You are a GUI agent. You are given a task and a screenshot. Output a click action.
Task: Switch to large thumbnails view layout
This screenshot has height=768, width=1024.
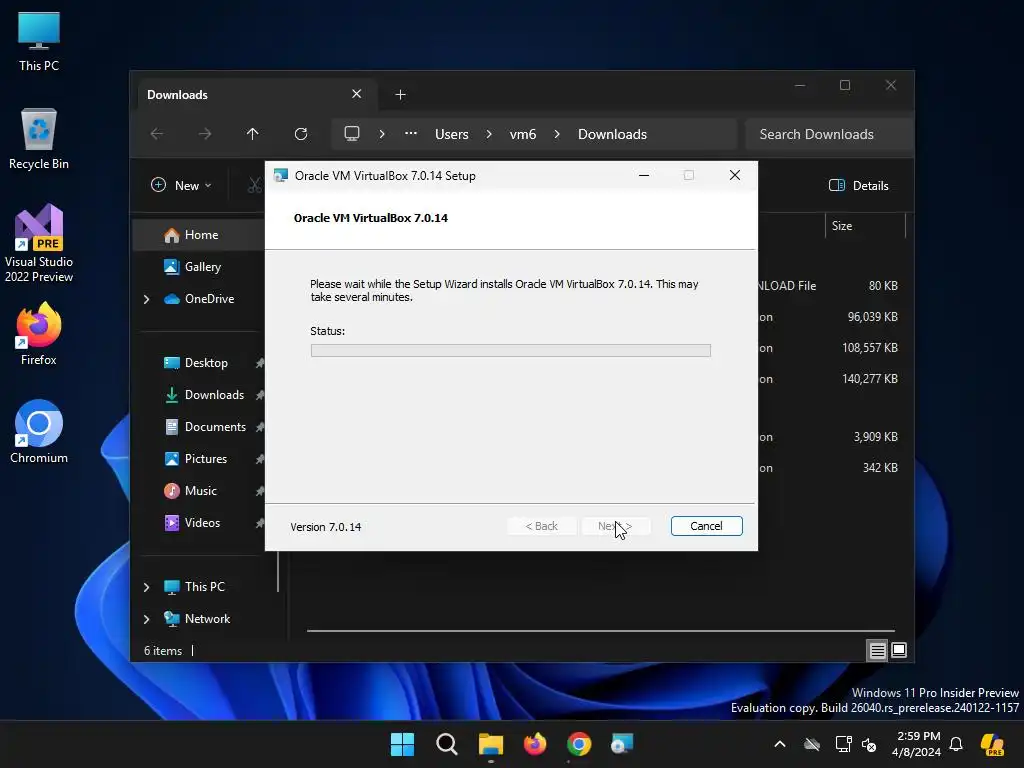[x=899, y=650]
